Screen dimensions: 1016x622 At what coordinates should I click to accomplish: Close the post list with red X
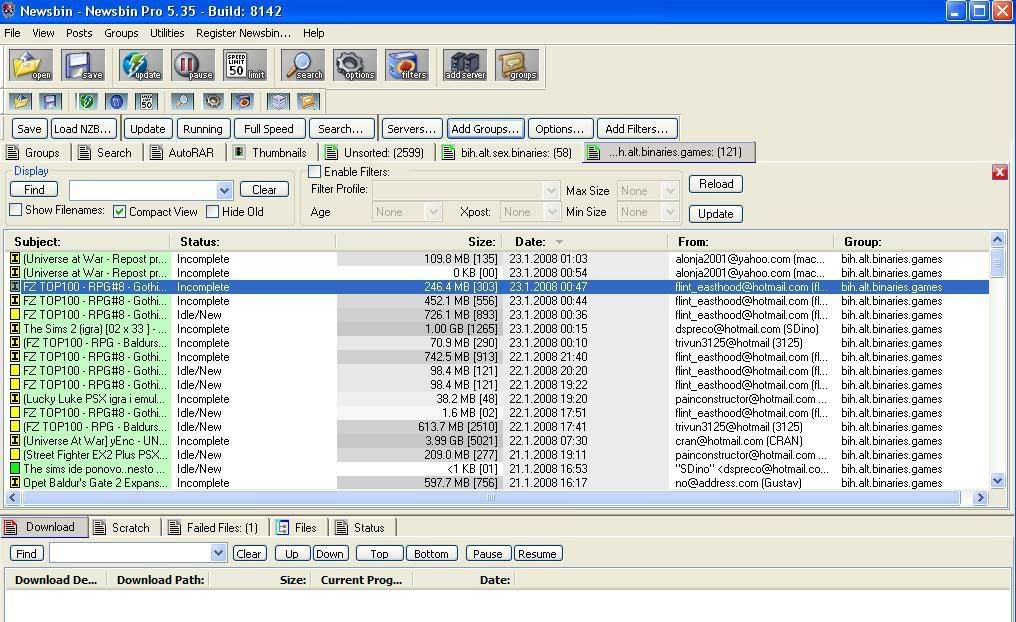(999, 172)
